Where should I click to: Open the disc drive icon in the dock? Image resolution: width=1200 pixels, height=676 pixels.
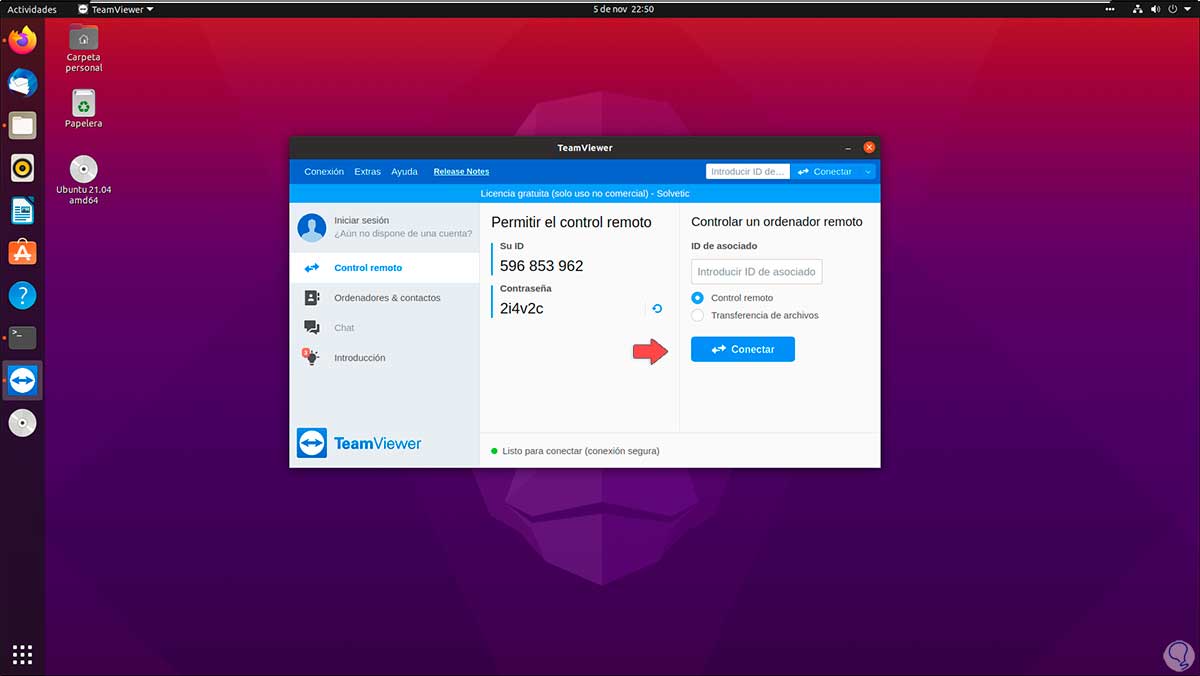click(x=22, y=423)
